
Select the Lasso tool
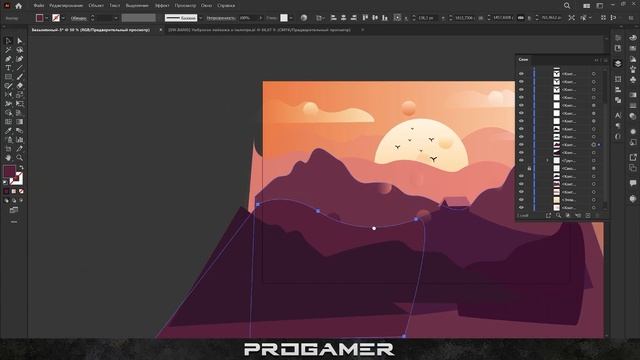click(20, 50)
